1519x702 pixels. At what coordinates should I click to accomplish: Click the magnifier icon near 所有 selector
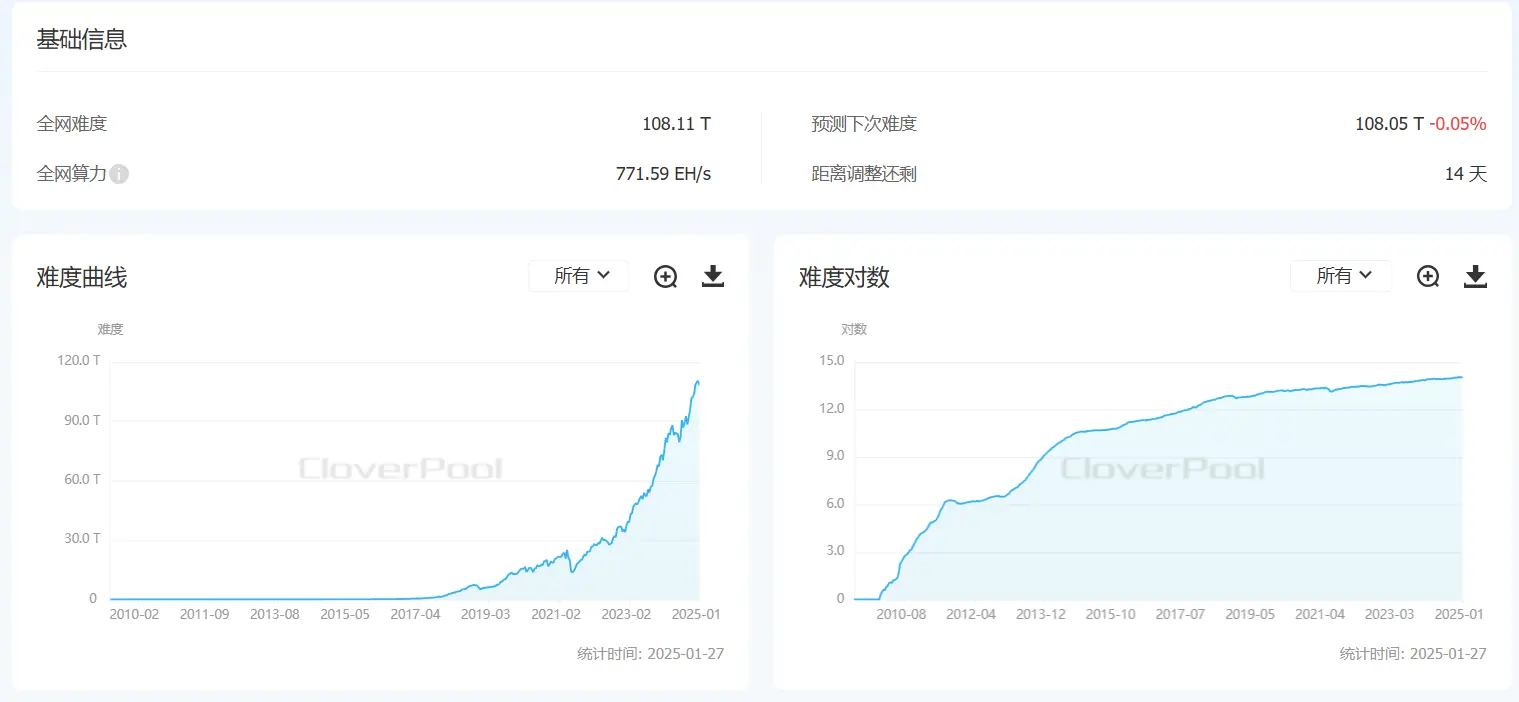(x=665, y=276)
